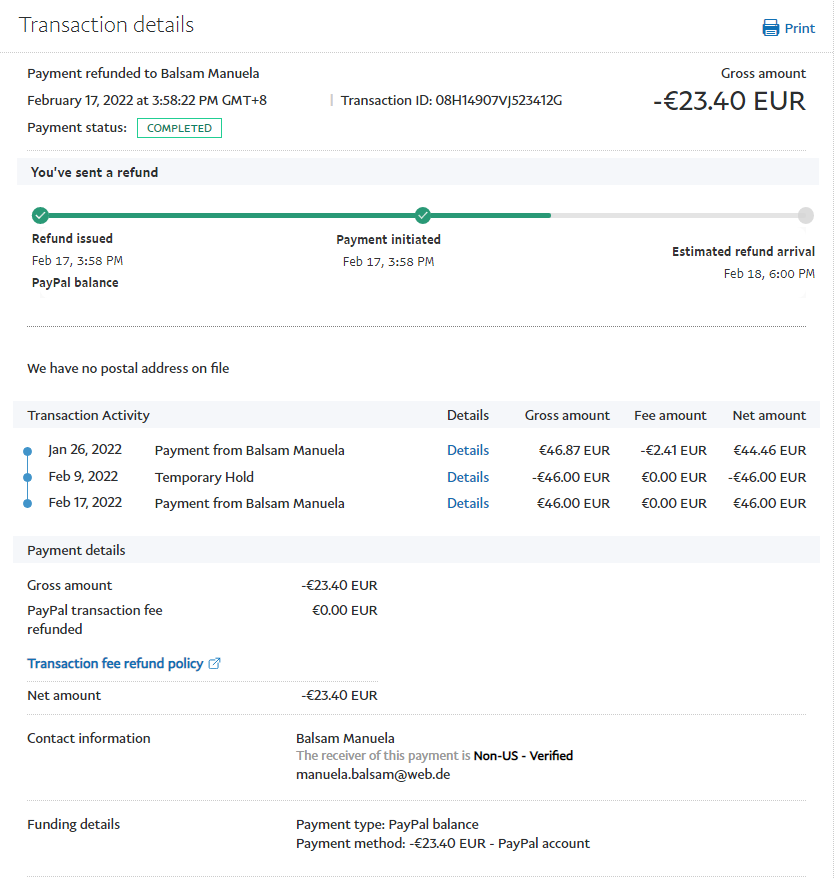
Task: Click the Print link text
Action: [799, 28]
